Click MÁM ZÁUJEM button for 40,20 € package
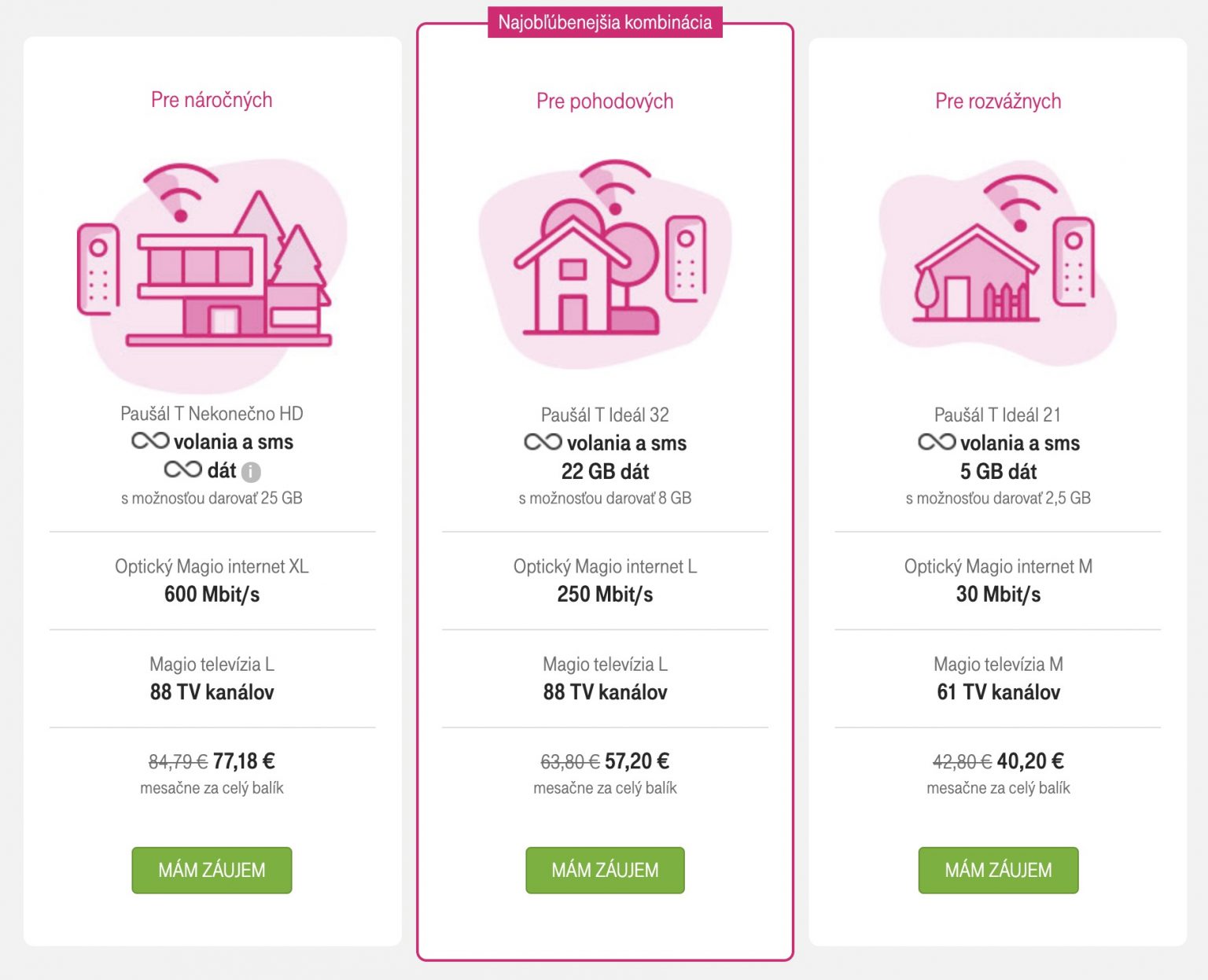The image size is (1208, 980). (x=998, y=870)
